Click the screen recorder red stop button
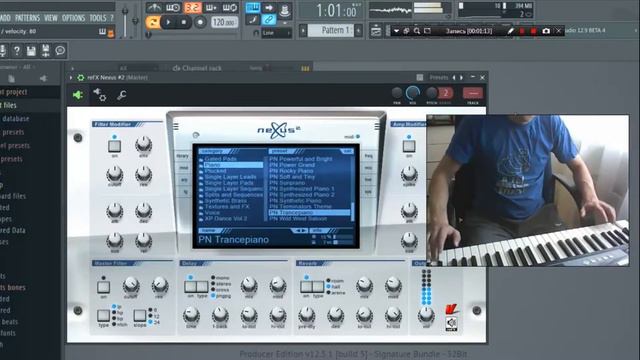 pyautogui.click(x=533, y=31)
